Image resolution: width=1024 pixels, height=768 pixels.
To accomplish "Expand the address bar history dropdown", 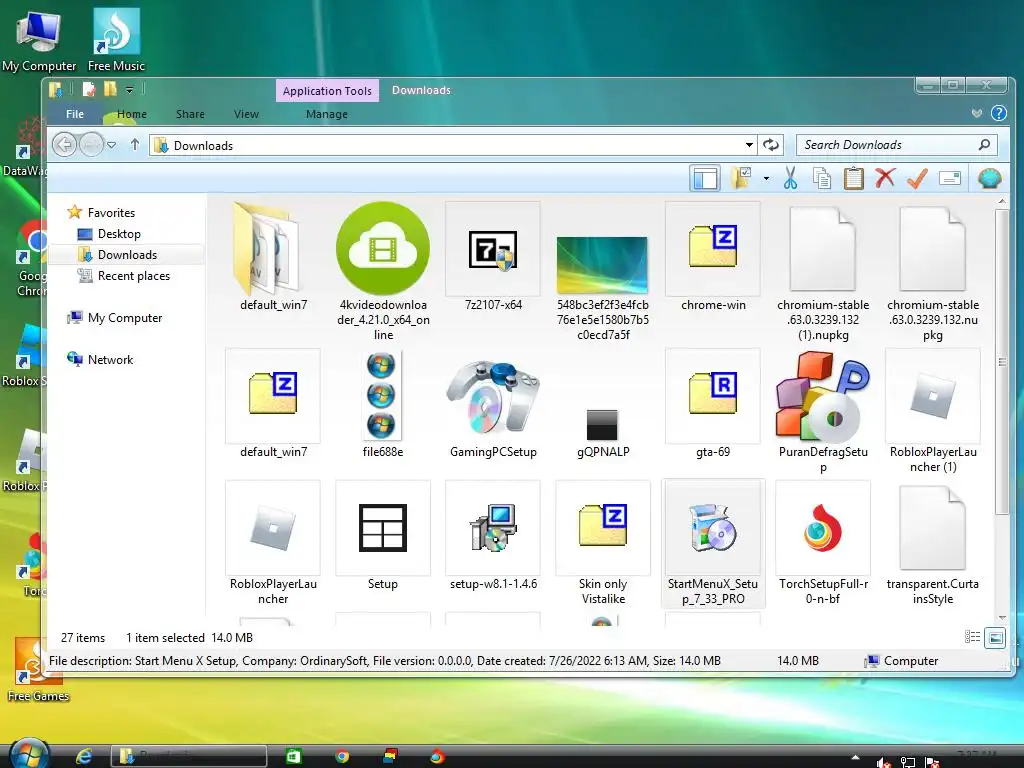I will click(749, 145).
